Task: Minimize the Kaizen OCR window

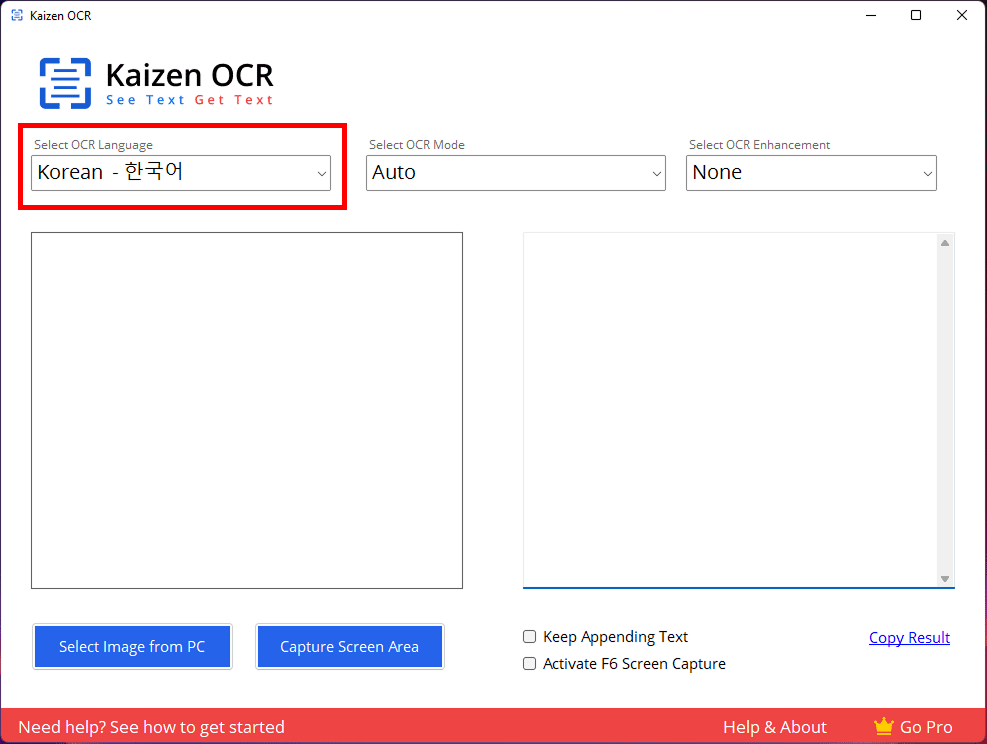Action: tap(869, 16)
